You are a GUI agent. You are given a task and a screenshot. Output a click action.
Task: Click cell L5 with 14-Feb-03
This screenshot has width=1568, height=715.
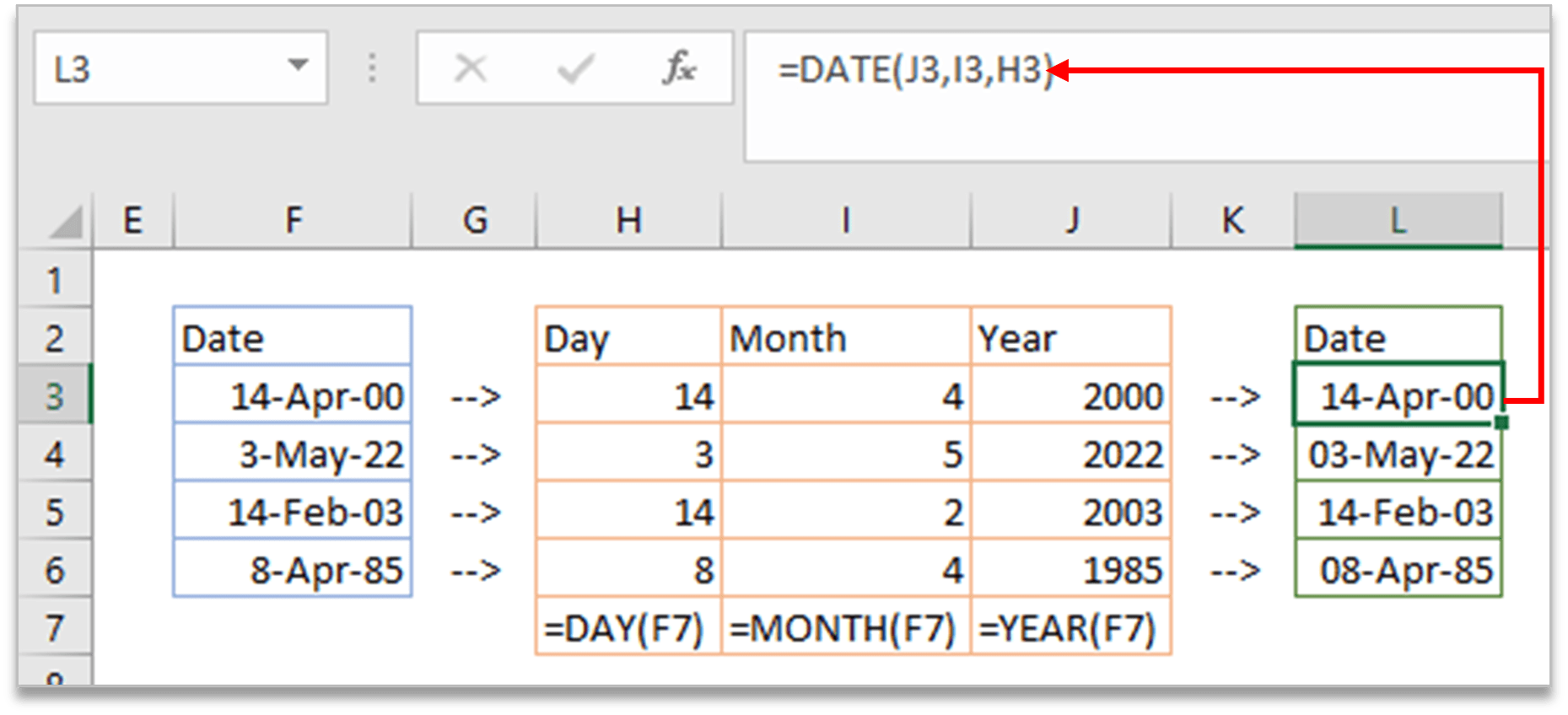pyautogui.click(x=1398, y=511)
